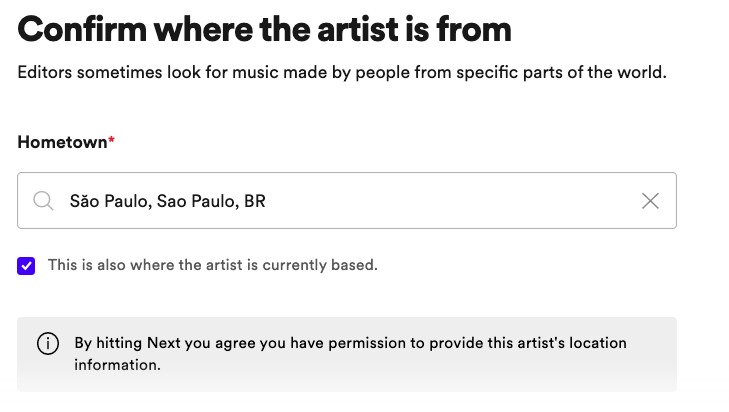The image size is (729, 412).
Task: Click the red required asterisk after Hometown
Action: point(112,140)
